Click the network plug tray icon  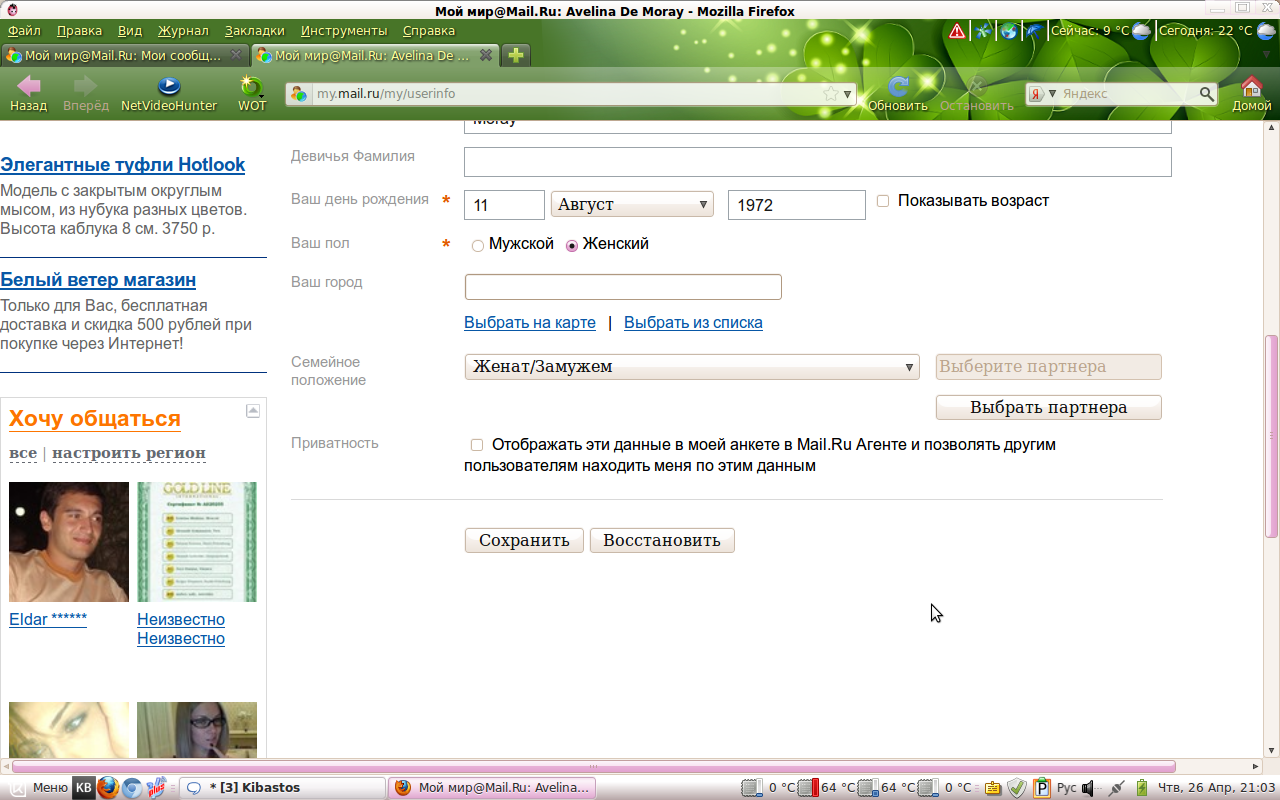1117,788
